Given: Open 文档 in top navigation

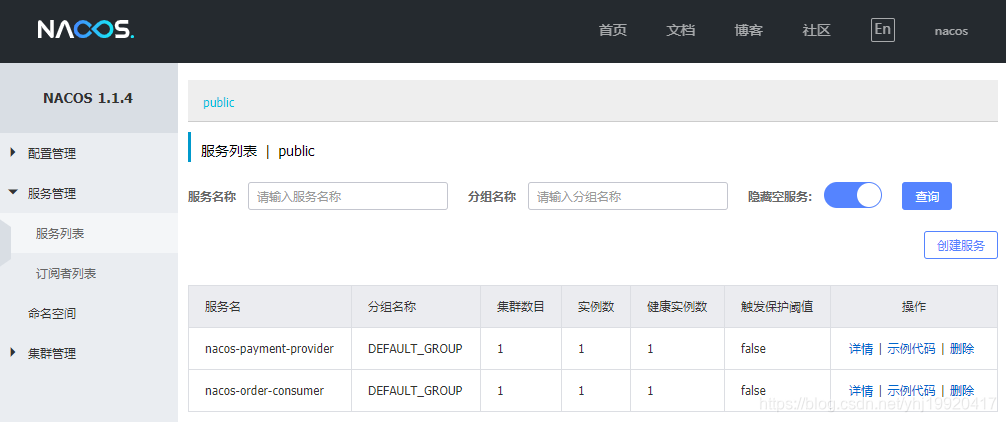Looking at the screenshot, I should (x=681, y=30).
